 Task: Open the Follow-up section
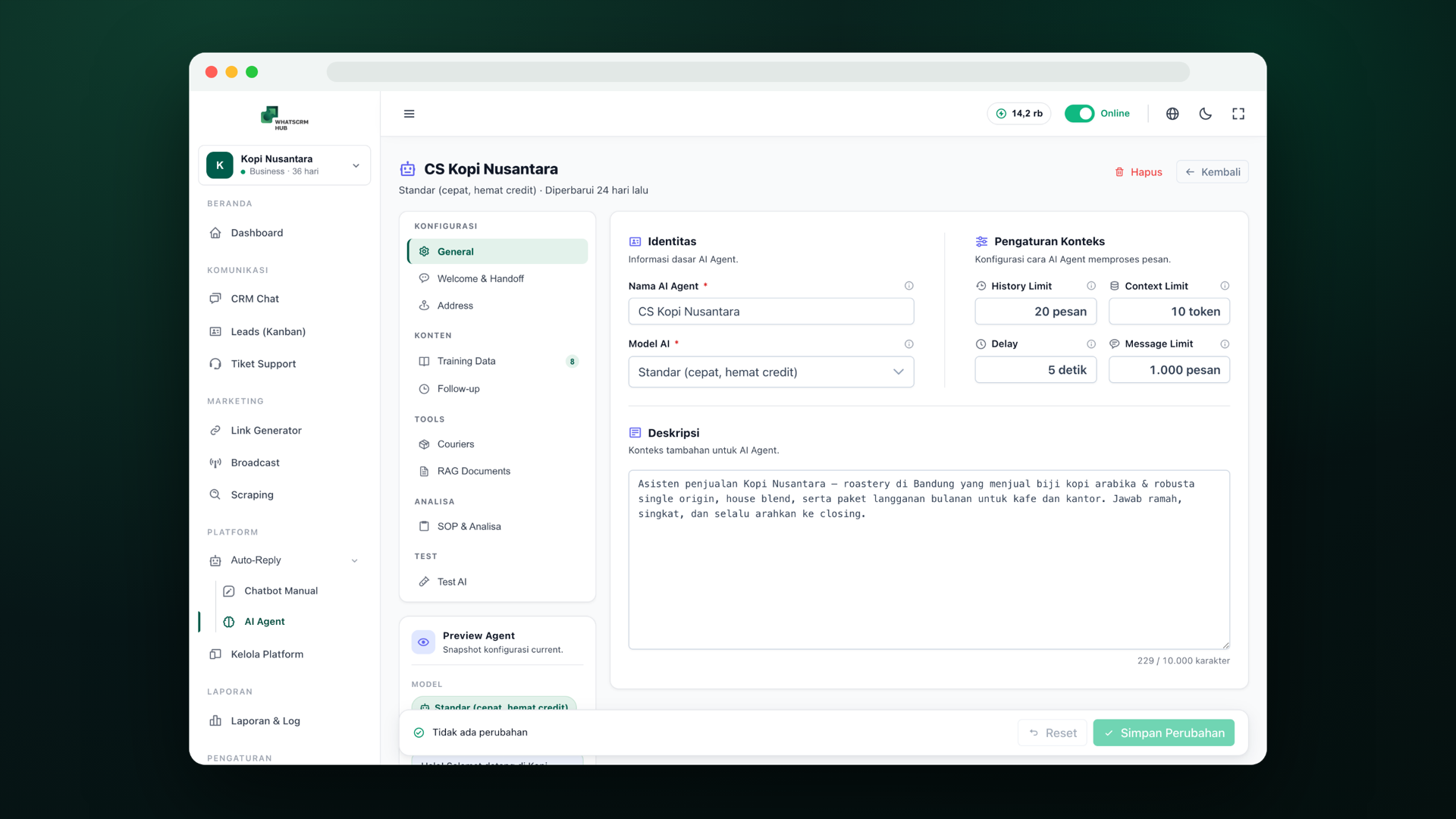(x=497, y=389)
